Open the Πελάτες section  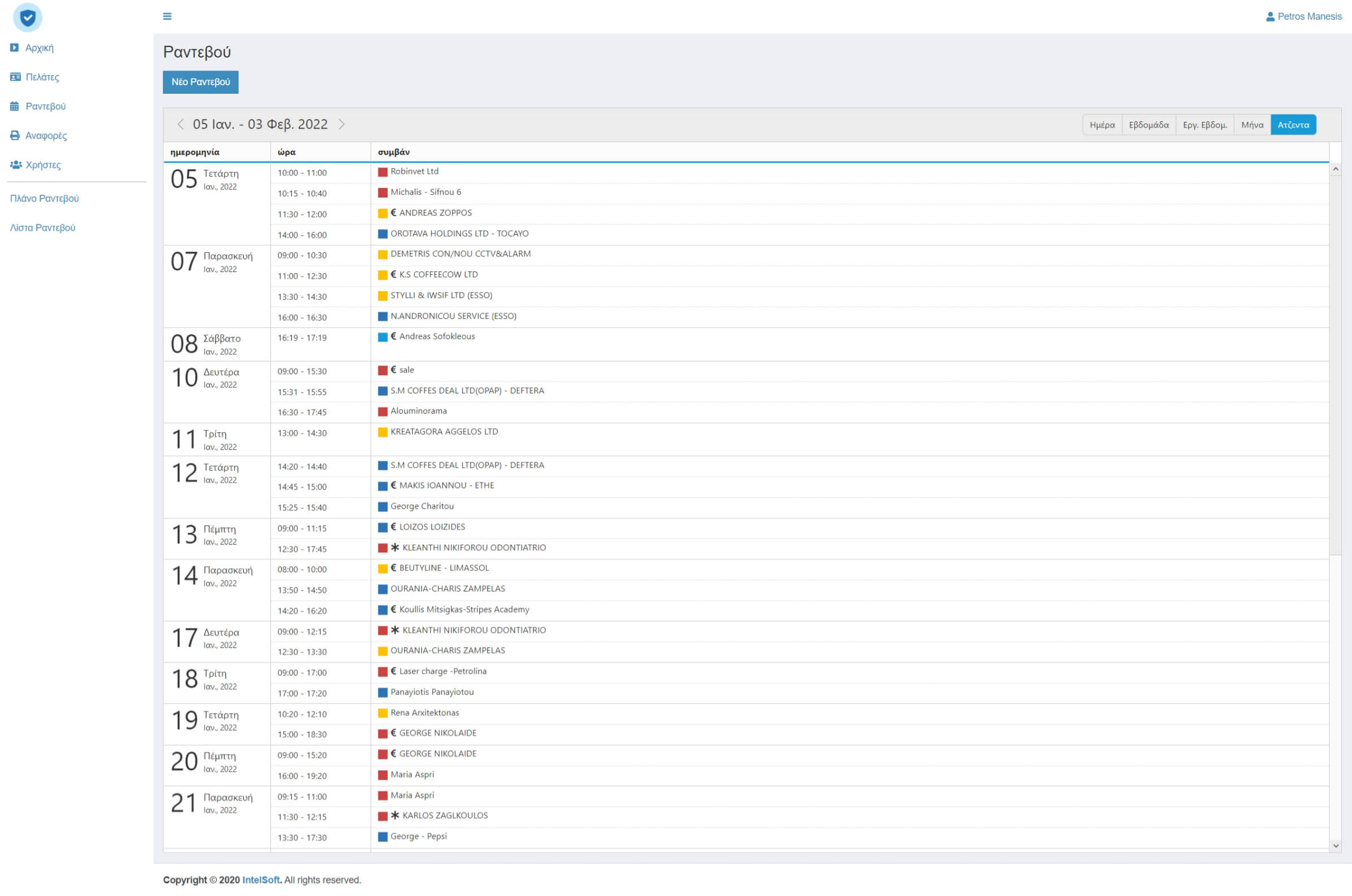point(42,77)
